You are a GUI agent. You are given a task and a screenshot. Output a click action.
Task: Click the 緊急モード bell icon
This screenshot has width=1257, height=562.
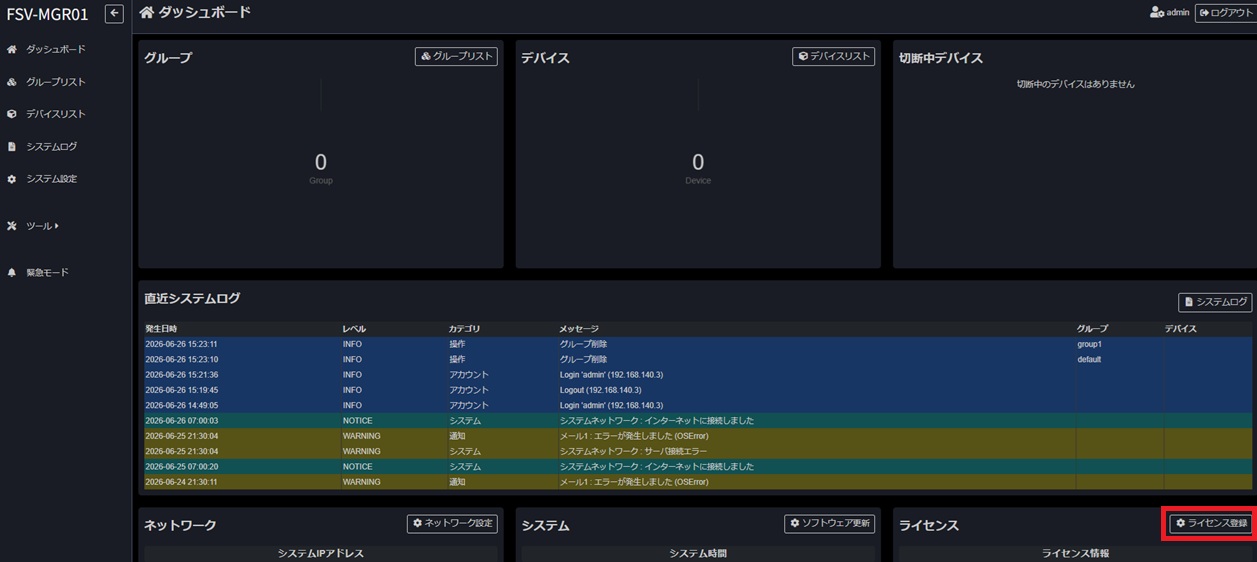point(12,273)
